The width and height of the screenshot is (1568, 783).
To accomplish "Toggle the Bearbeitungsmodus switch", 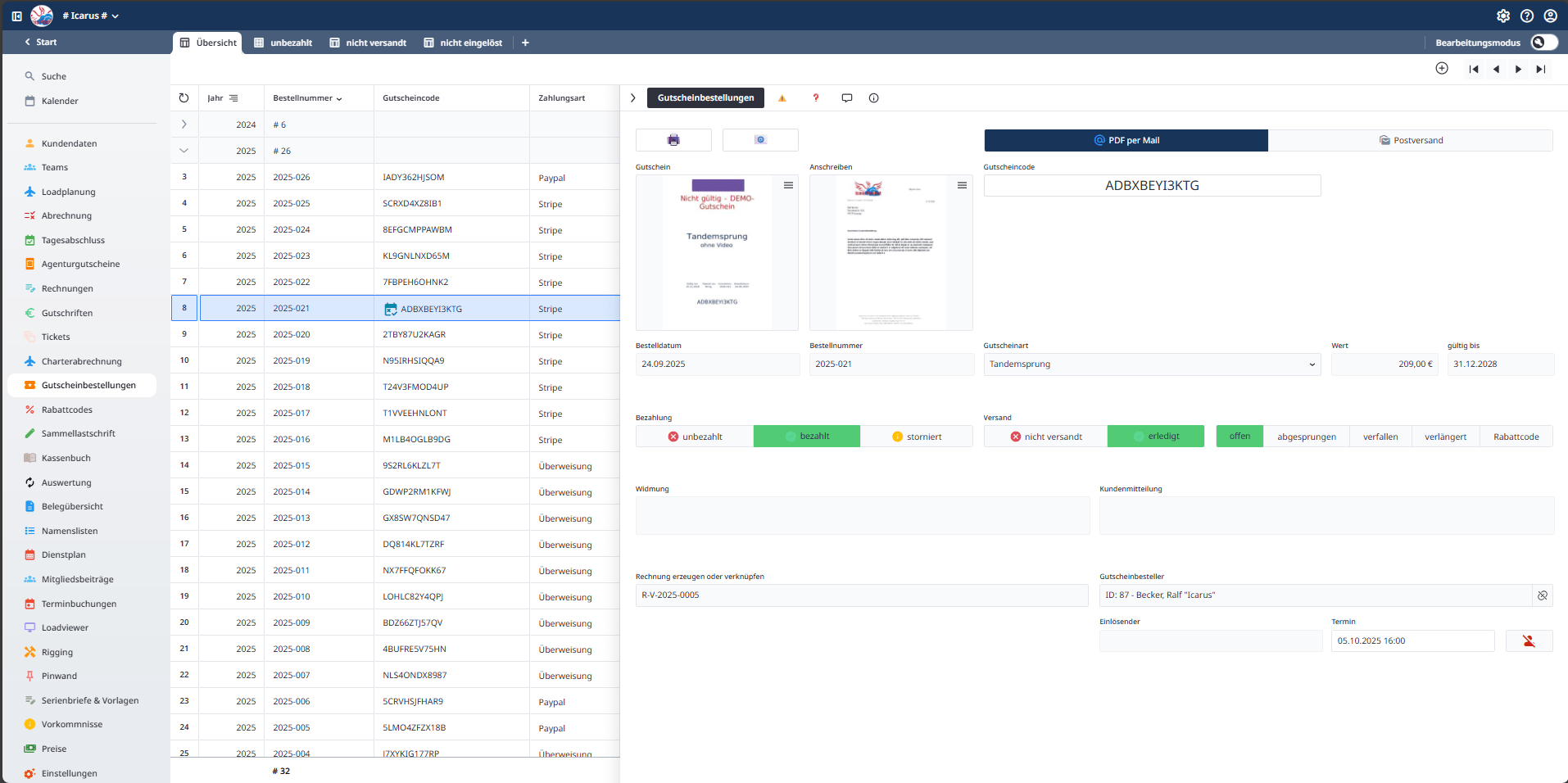I will pyautogui.click(x=1543, y=43).
